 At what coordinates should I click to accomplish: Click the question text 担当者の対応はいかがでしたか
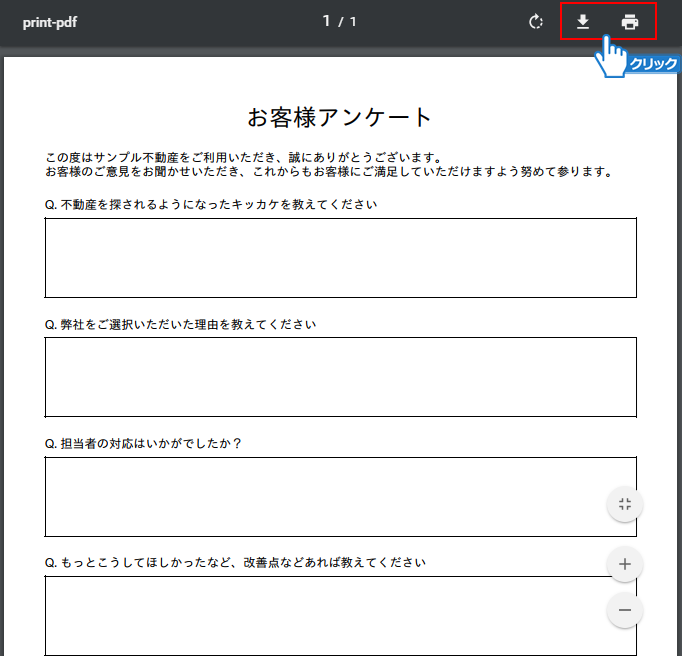[x=144, y=444]
